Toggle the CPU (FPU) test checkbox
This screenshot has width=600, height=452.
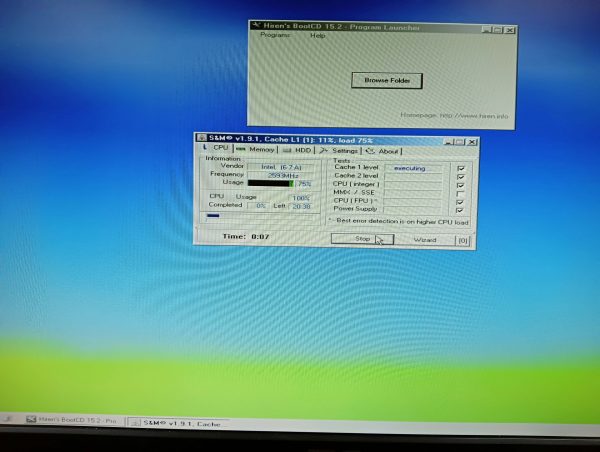click(x=461, y=202)
